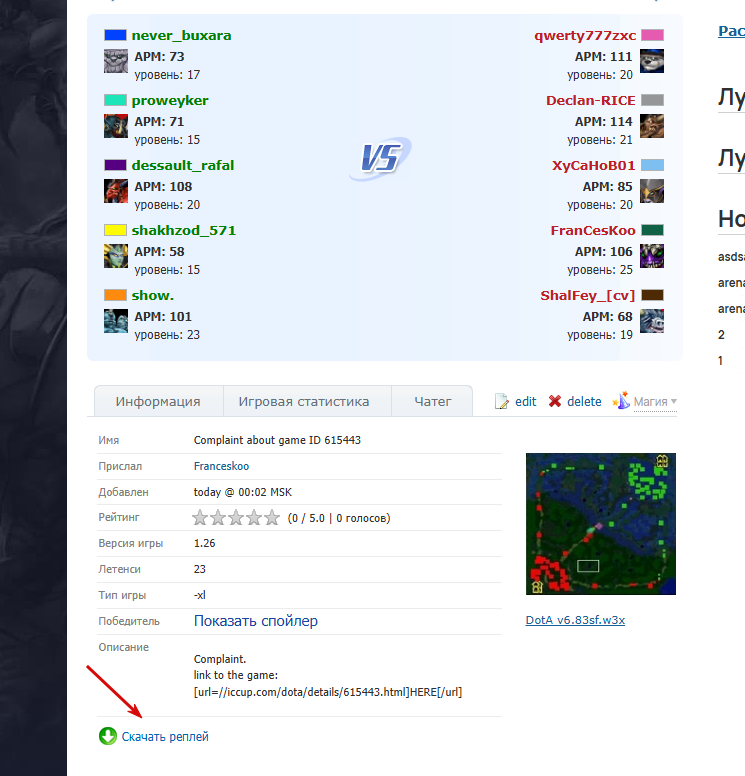Click the green download arrow icon
This screenshot has width=745, height=776.
click(108, 736)
